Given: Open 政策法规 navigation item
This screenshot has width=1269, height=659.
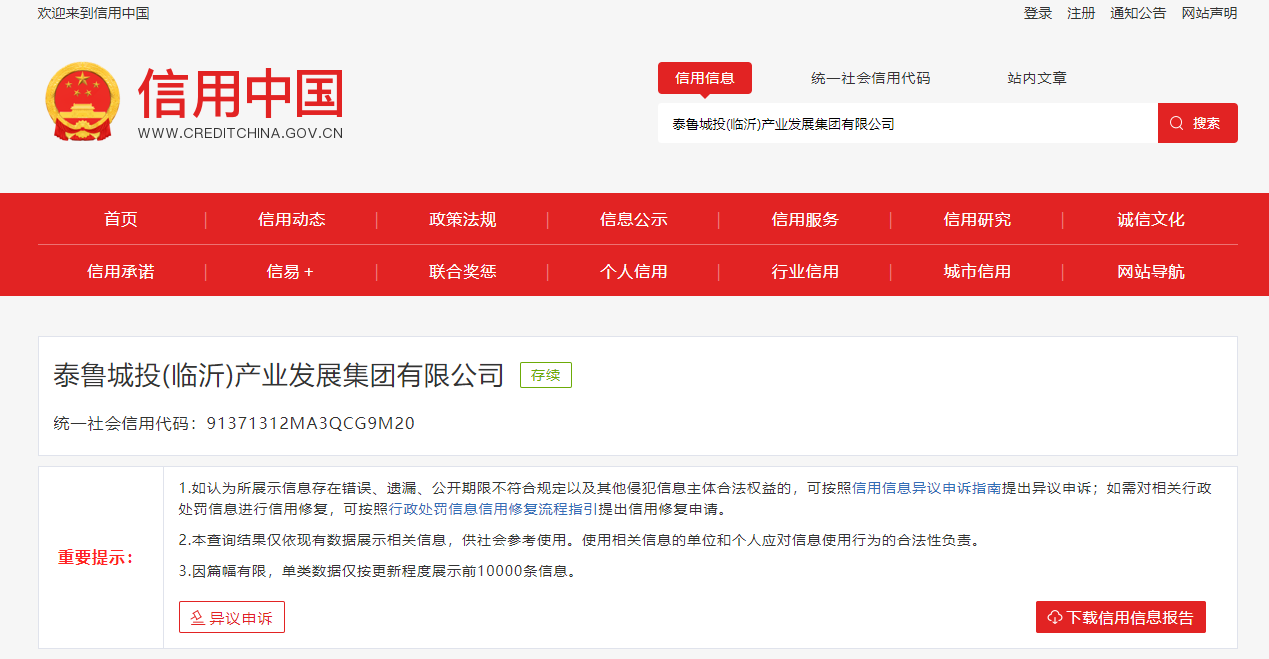Looking at the screenshot, I should (x=463, y=219).
